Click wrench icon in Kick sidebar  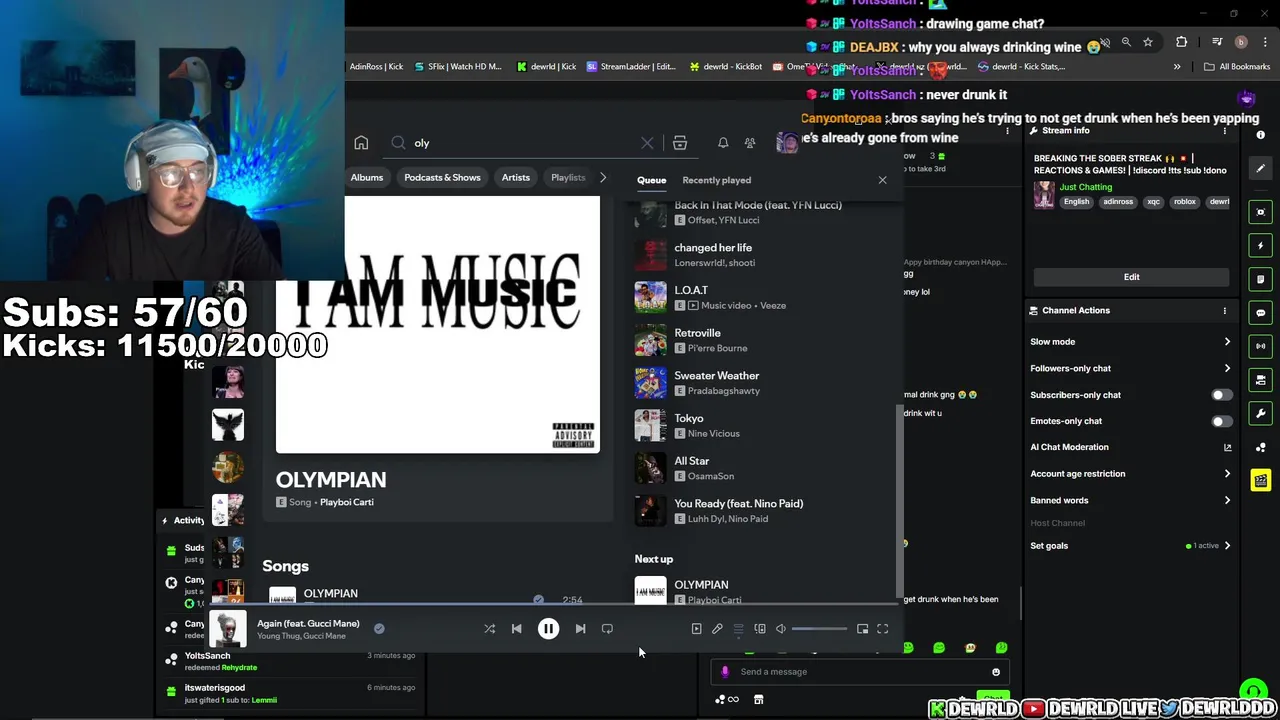1261,413
